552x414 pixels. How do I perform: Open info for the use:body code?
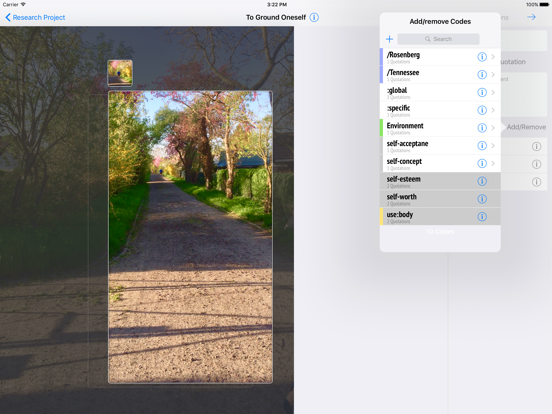[482, 217]
